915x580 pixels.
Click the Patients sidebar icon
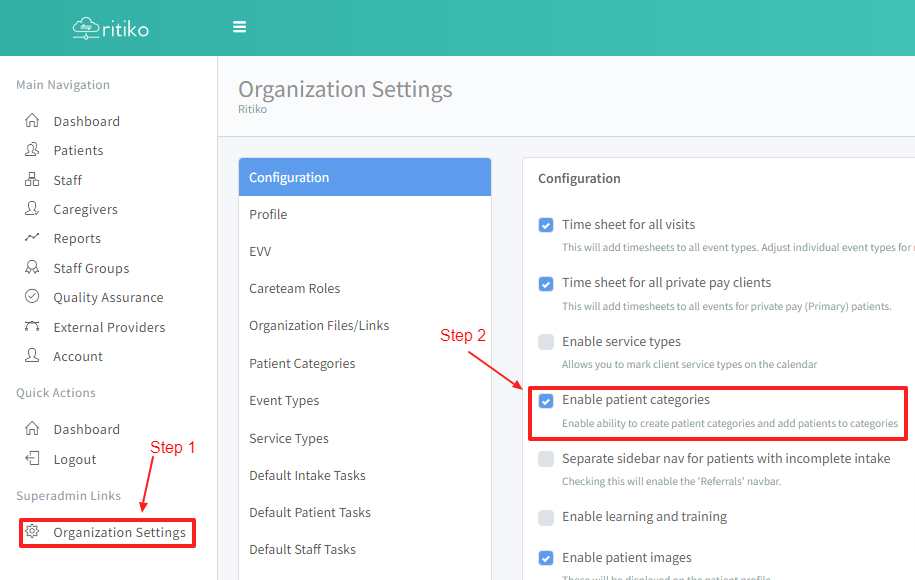pyautogui.click(x=32, y=150)
